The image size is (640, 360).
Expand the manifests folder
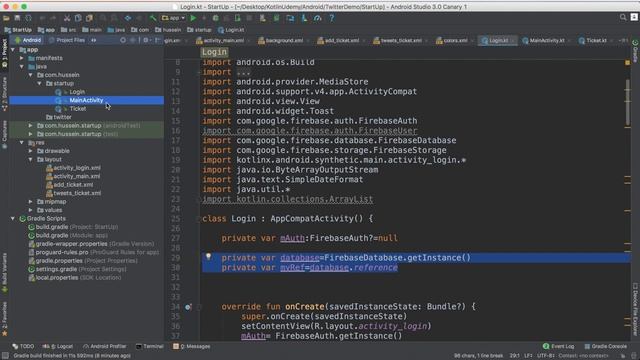[x=22, y=58]
